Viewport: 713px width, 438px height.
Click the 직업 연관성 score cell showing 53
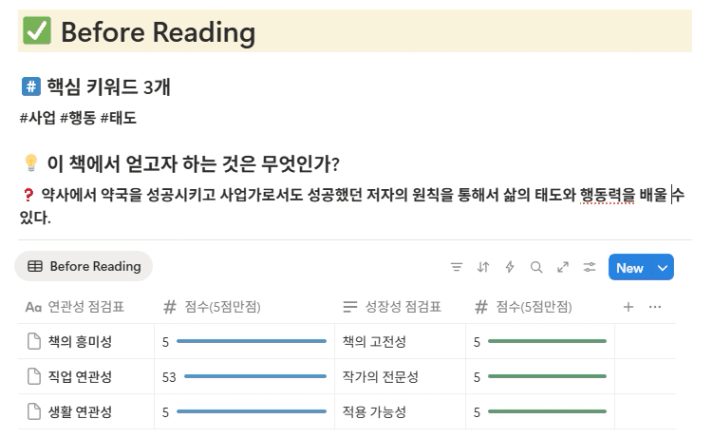(170, 377)
